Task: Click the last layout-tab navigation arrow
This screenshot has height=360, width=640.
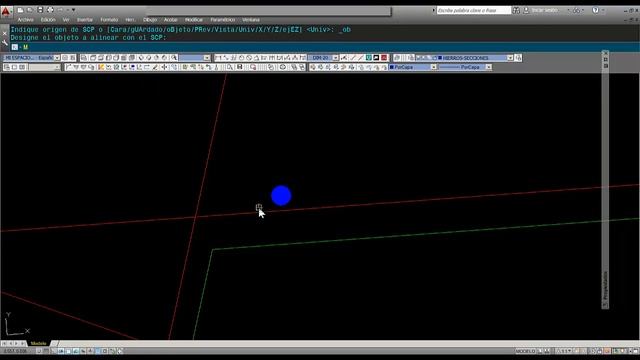Action: pos(23,344)
